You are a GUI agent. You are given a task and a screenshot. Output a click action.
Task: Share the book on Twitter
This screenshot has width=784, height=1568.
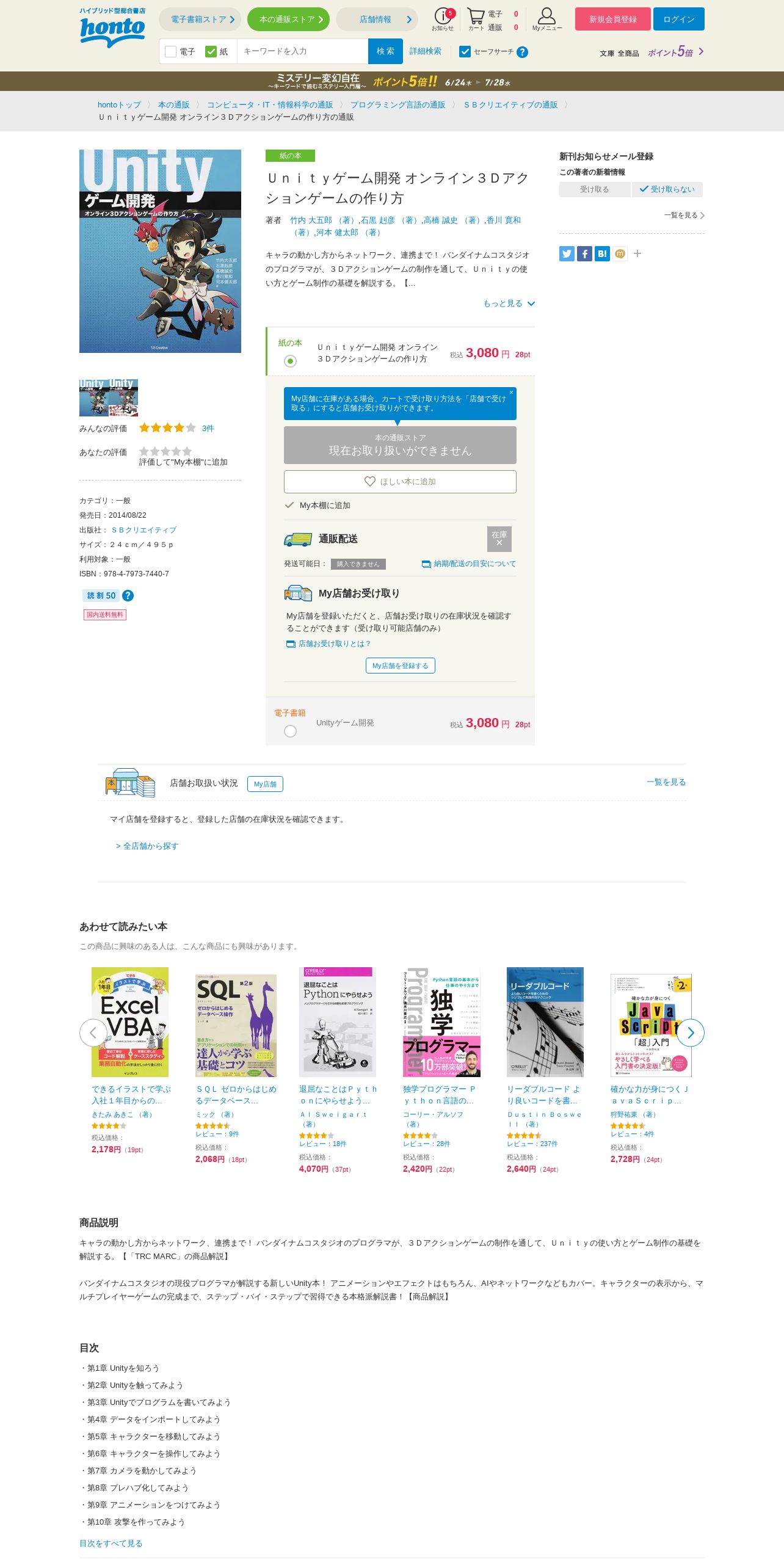pos(567,253)
